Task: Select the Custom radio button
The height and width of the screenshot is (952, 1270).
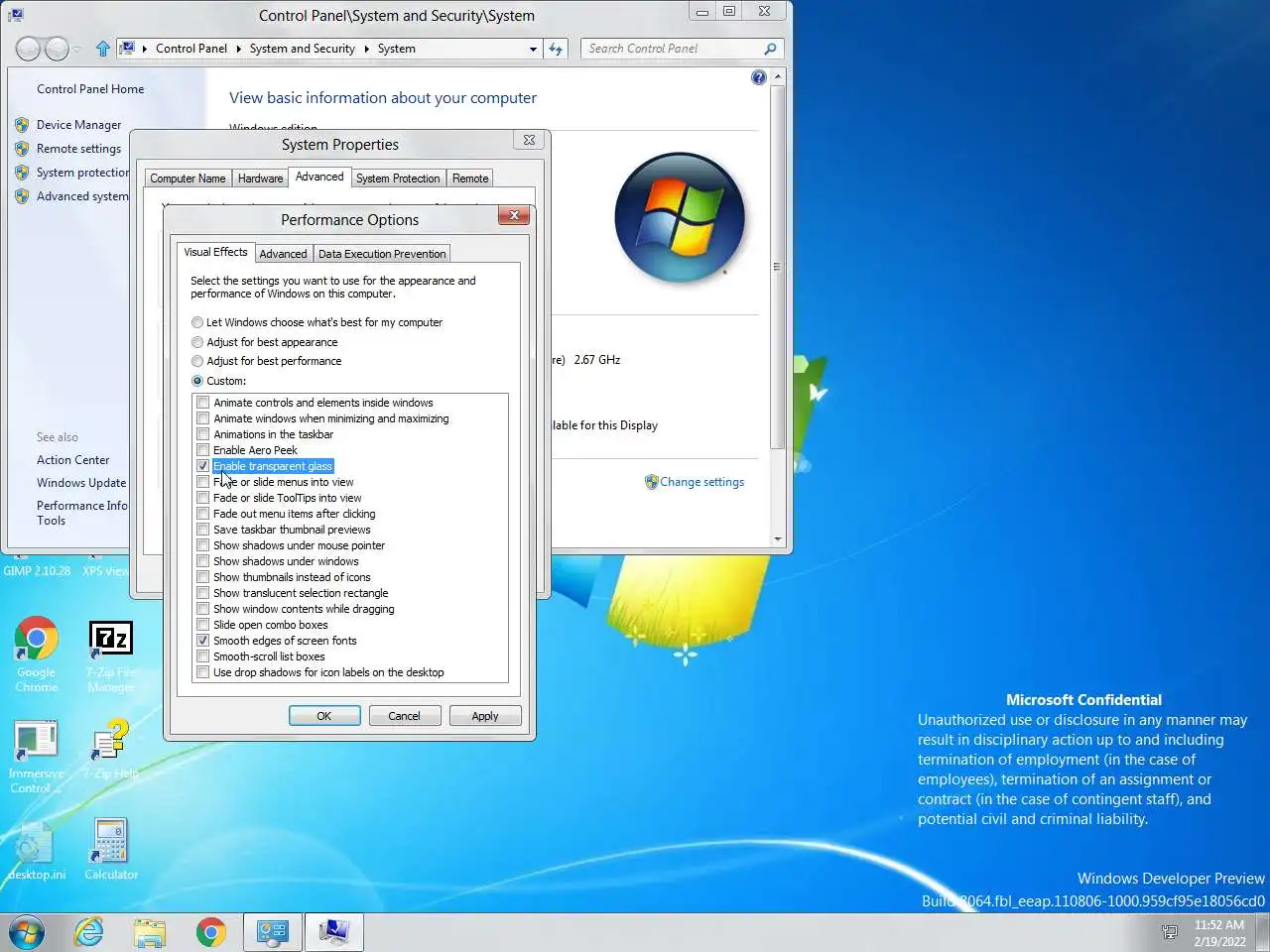Action: coord(197,381)
